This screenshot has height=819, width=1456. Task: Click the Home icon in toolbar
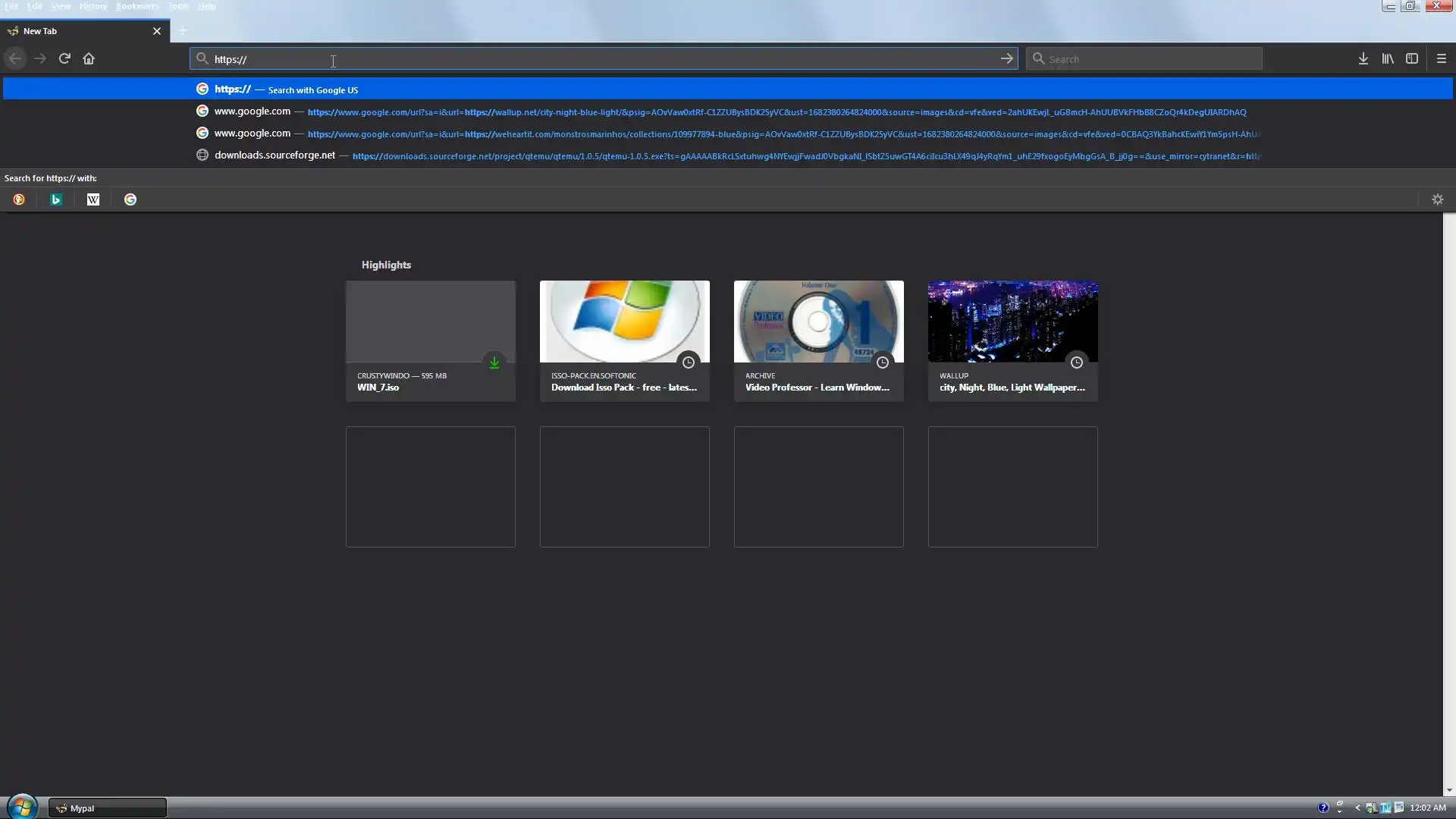pyautogui.click(x=89, y=58)
